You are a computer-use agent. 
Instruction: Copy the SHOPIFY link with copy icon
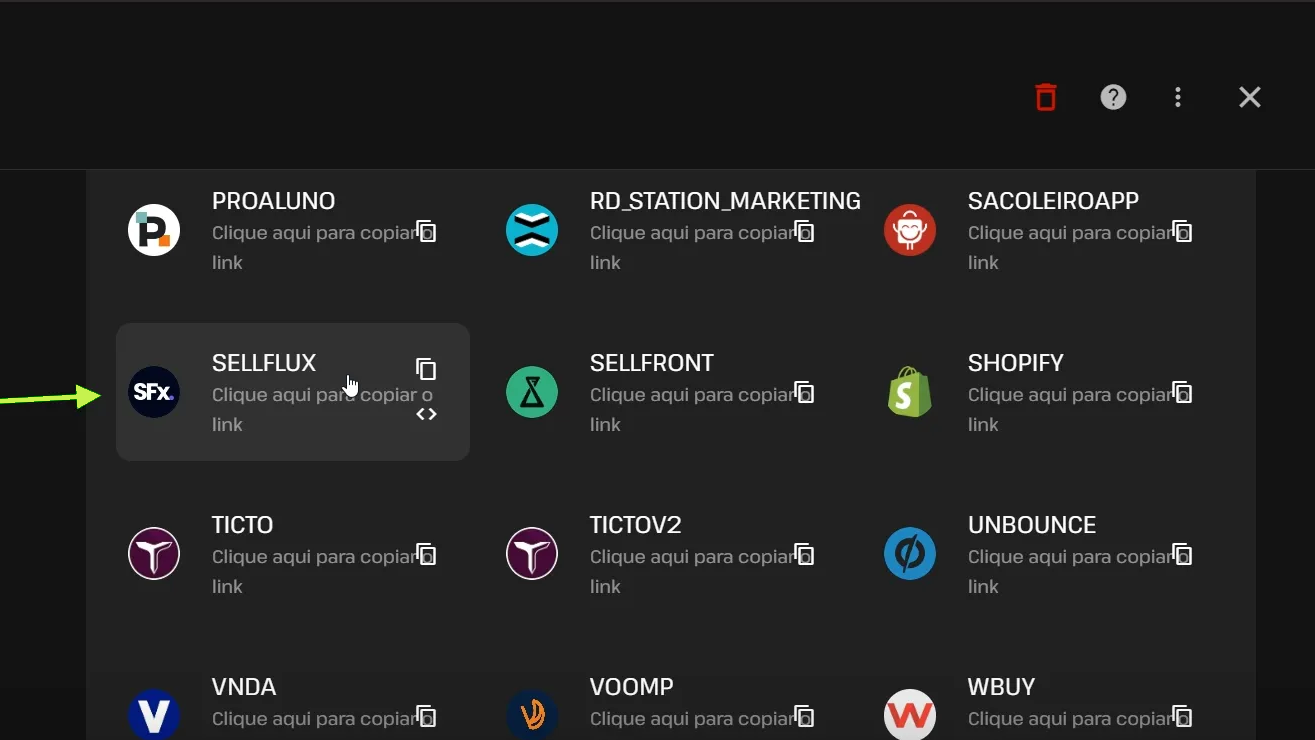pyautogui.click(x=1182, y=393)
